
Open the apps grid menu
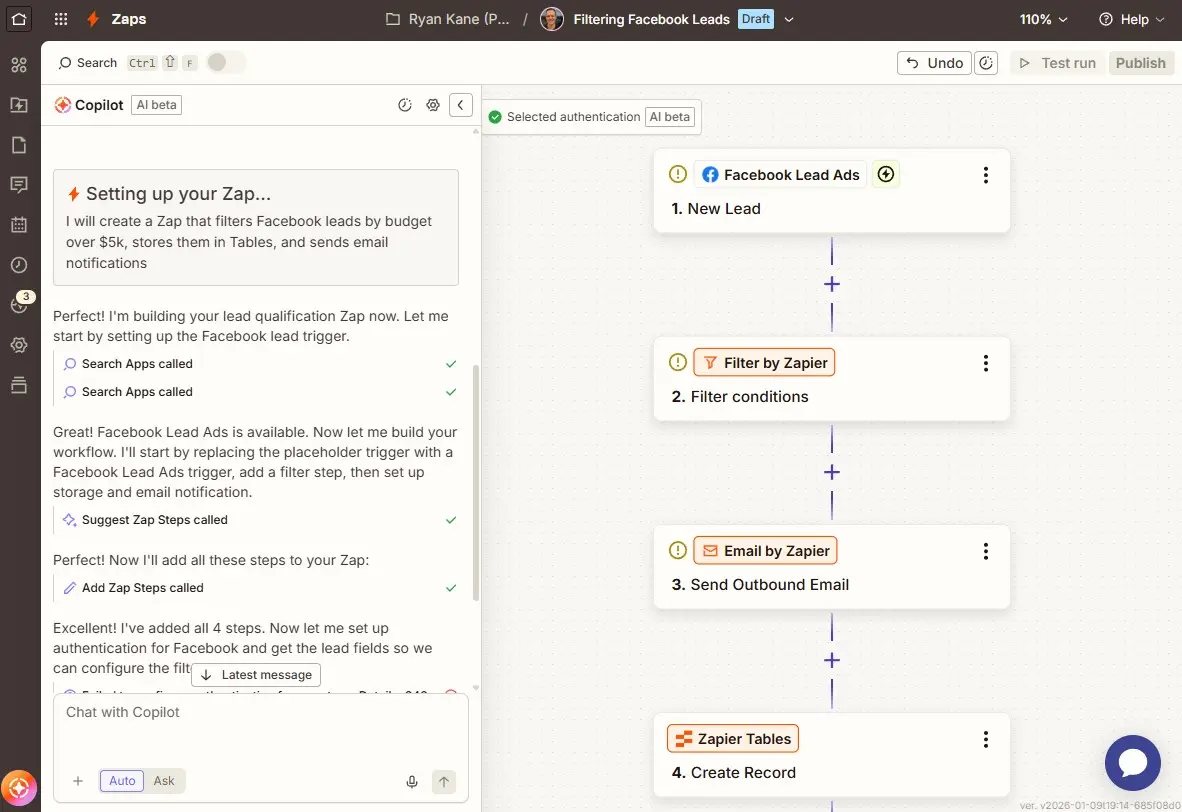pos(61,19)
